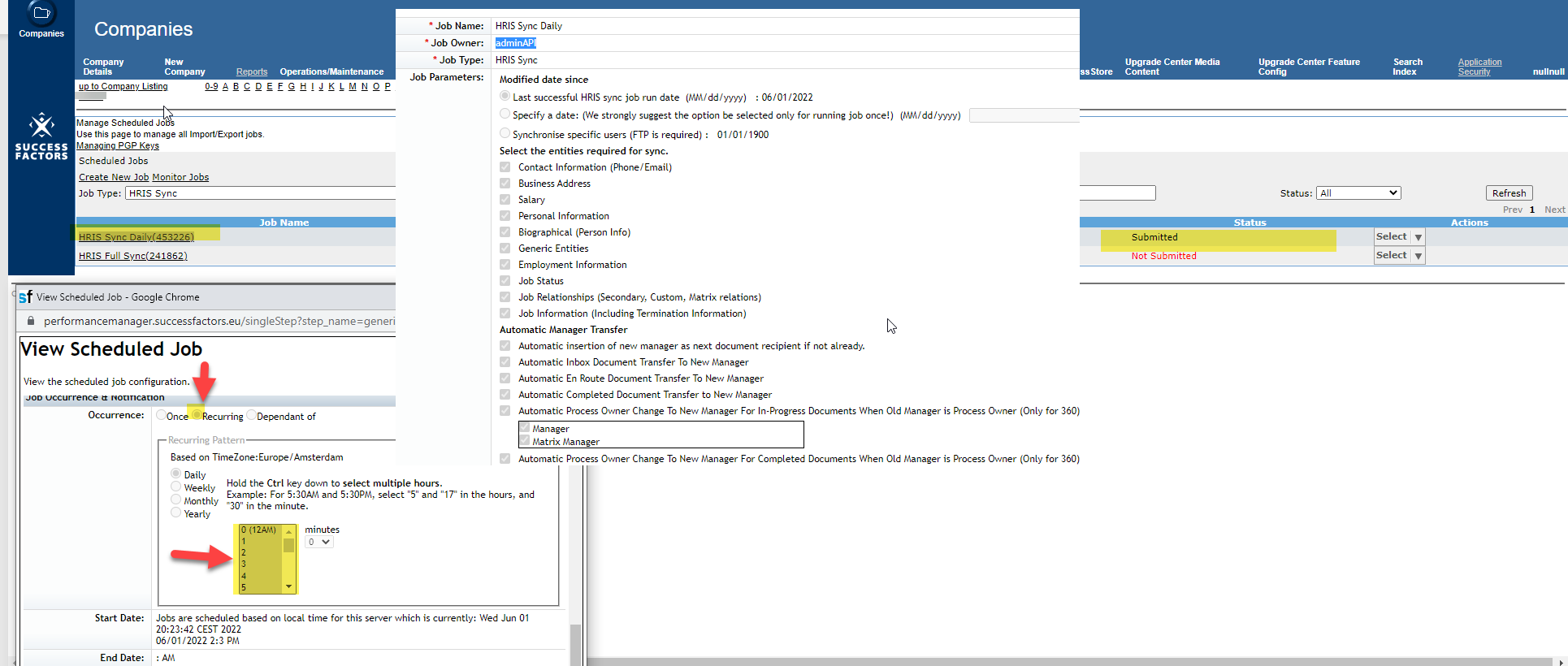
Task: Select the Recurring occurrence option
Action: (197, 415)
